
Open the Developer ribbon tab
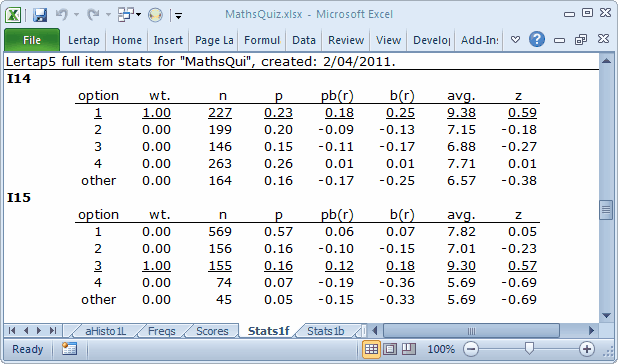pyautogui.click(x=432, y=40)
